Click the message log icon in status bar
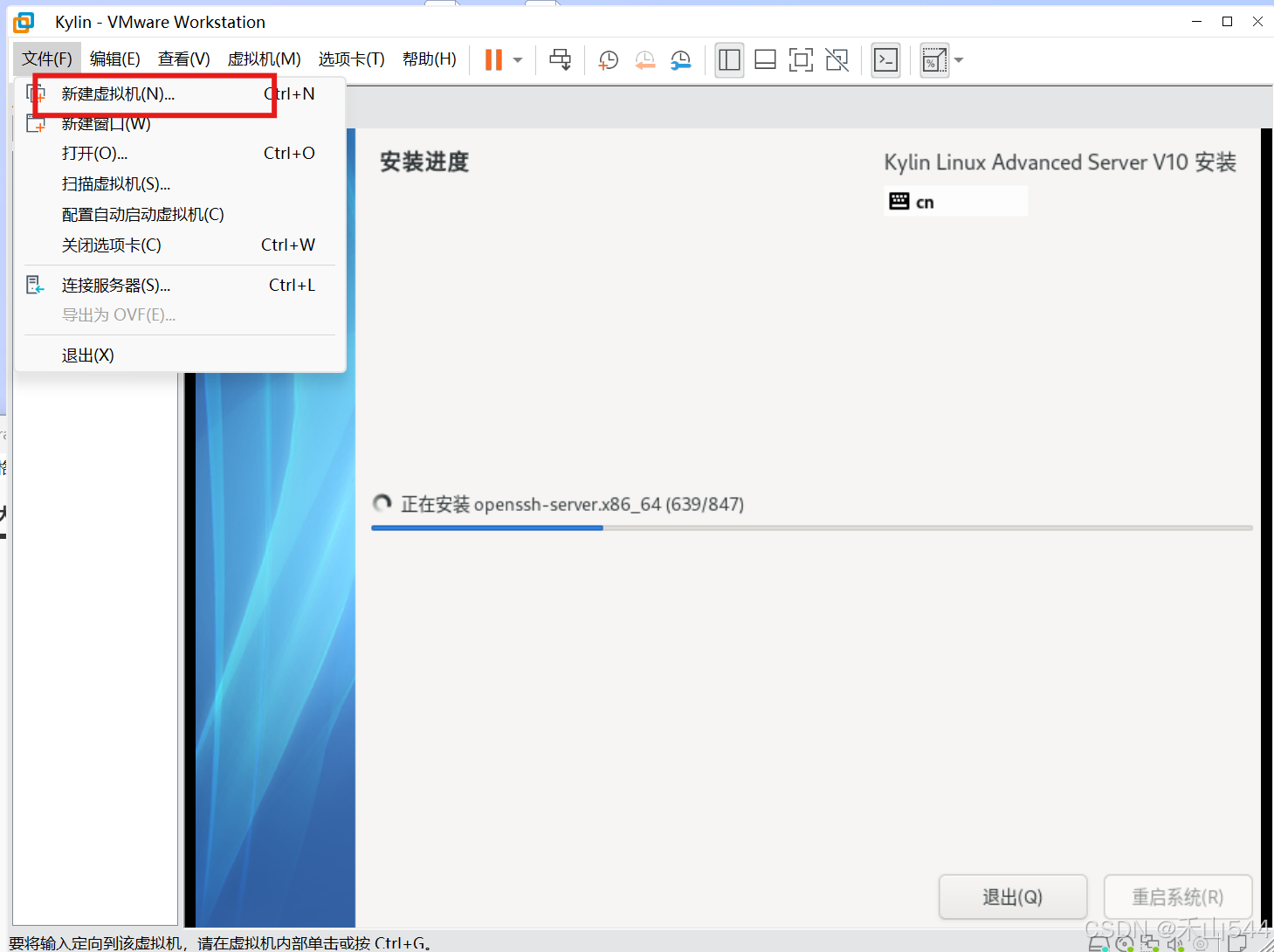The width and height of the screenshot is (1274, 952). [1237, 943]
